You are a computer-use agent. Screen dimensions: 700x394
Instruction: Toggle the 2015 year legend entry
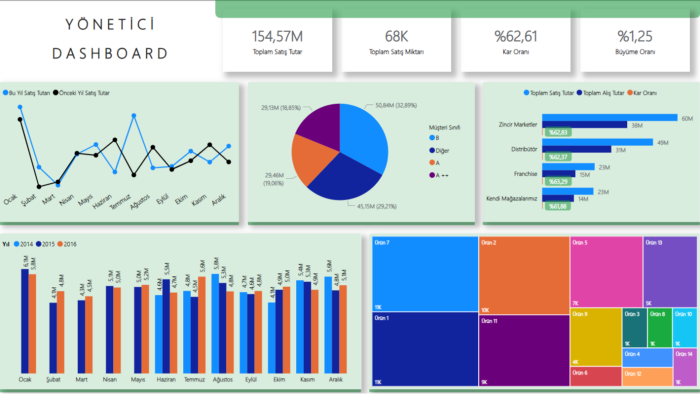[x=45, y=244]
